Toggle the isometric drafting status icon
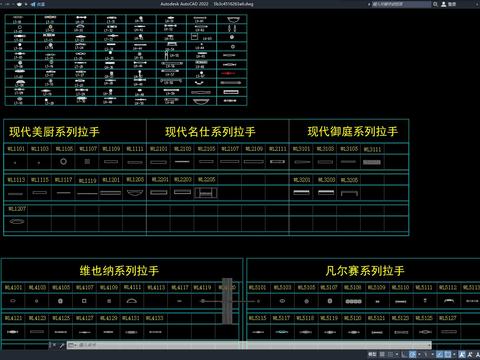The width and height of the screenshot is (480, 360). click(425, 354)
